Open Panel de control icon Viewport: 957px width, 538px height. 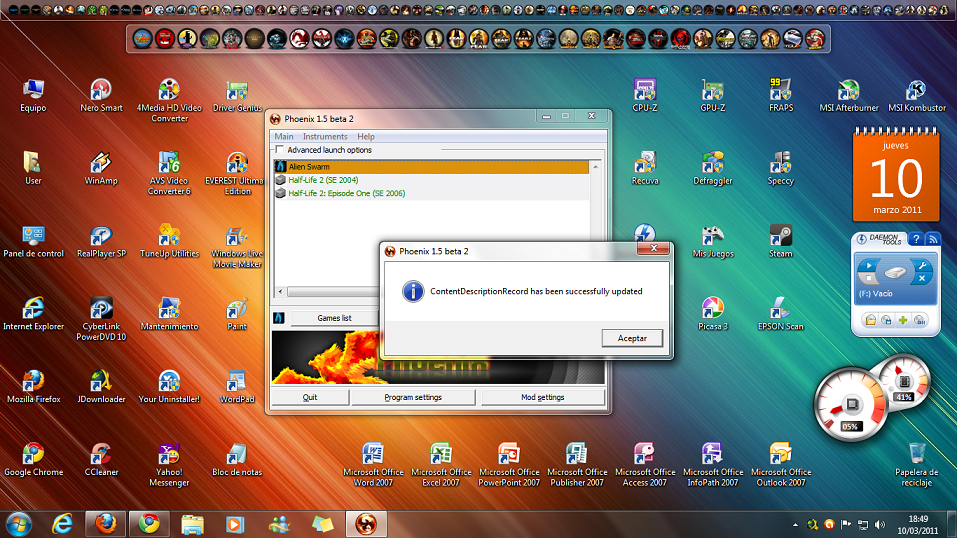point(33,241)
